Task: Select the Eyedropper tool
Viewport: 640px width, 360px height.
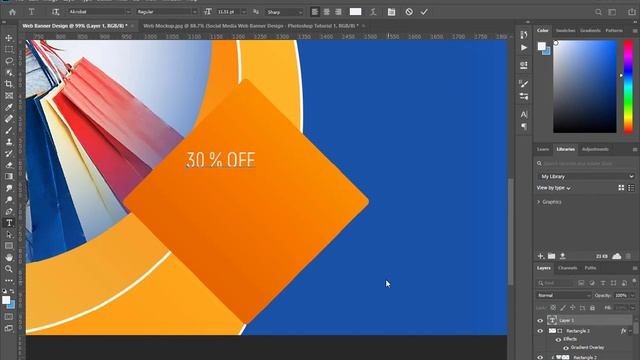Action: coord(9,107)
